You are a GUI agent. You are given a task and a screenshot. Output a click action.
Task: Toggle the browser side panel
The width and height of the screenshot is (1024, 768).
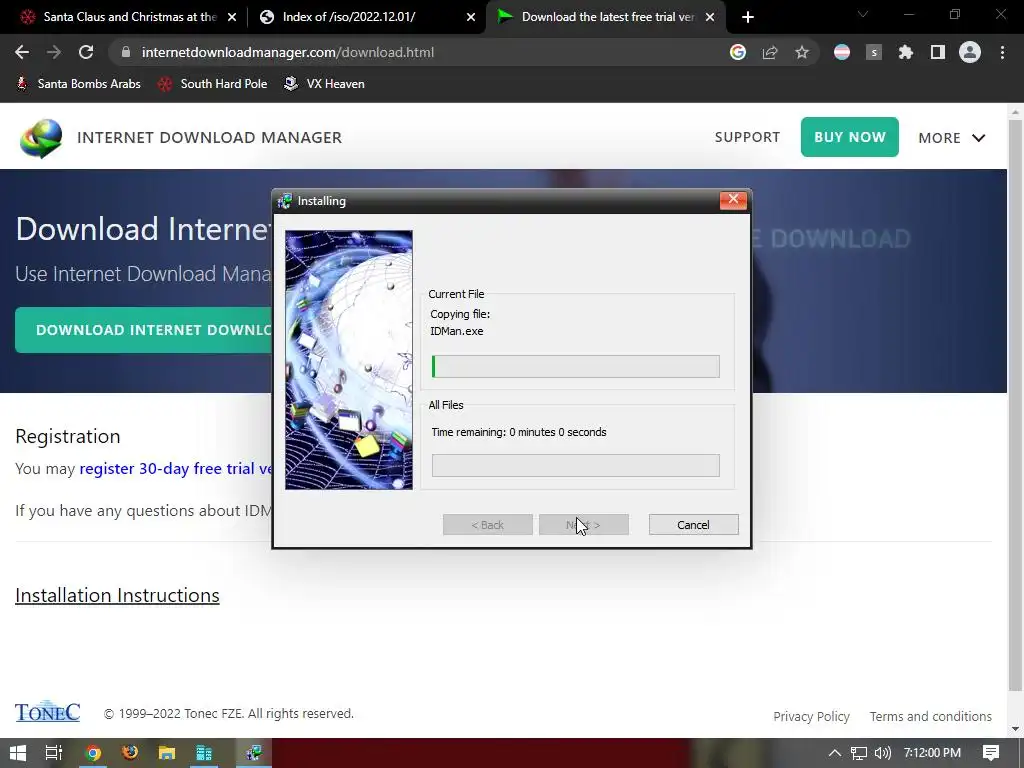(x=938, y=52)
